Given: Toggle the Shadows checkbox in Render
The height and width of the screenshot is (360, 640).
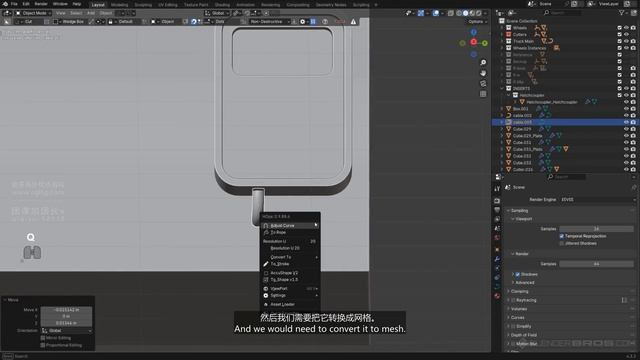Looking at the screenshot, I should (518, 274).
